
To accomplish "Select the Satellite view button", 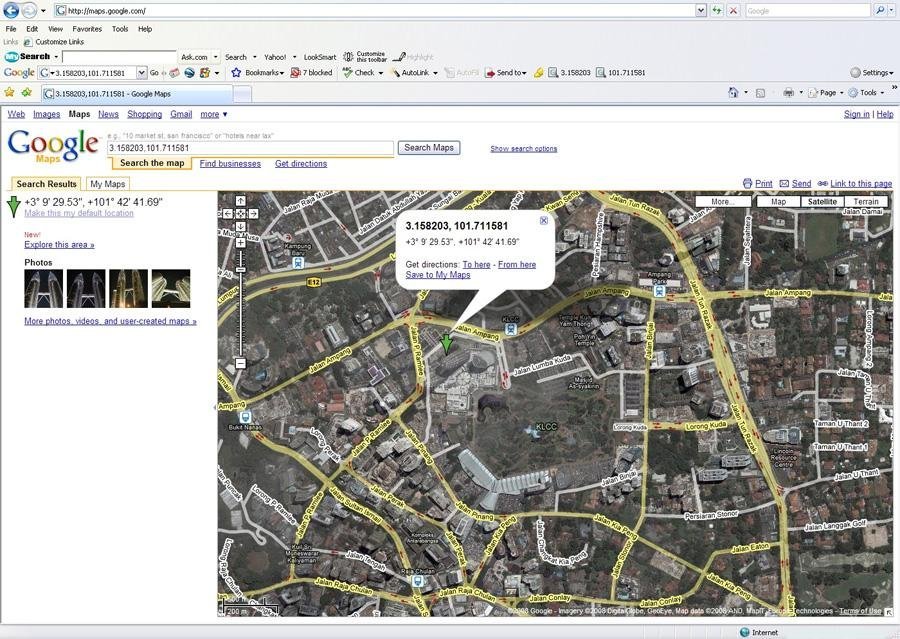I will [x=822, y=202].
